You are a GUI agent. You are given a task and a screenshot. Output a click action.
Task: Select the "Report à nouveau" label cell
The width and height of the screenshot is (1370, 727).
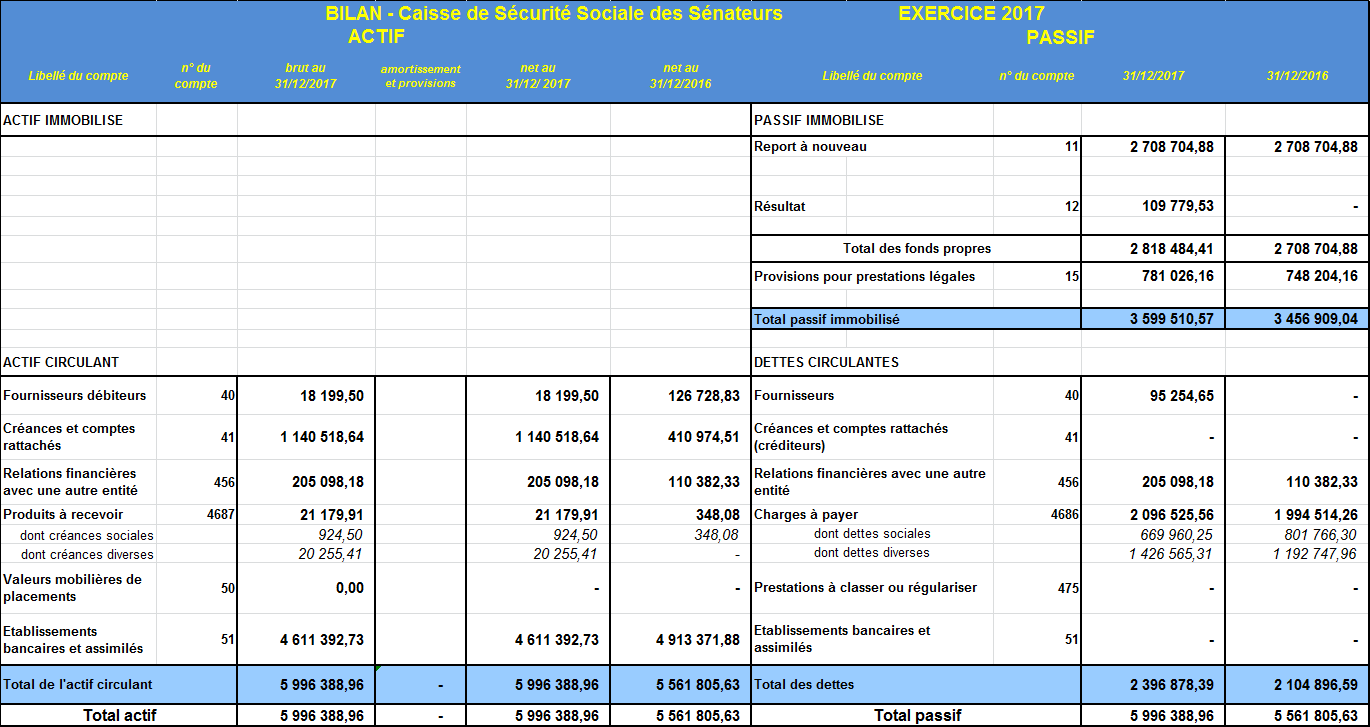[x=811, y=147]
